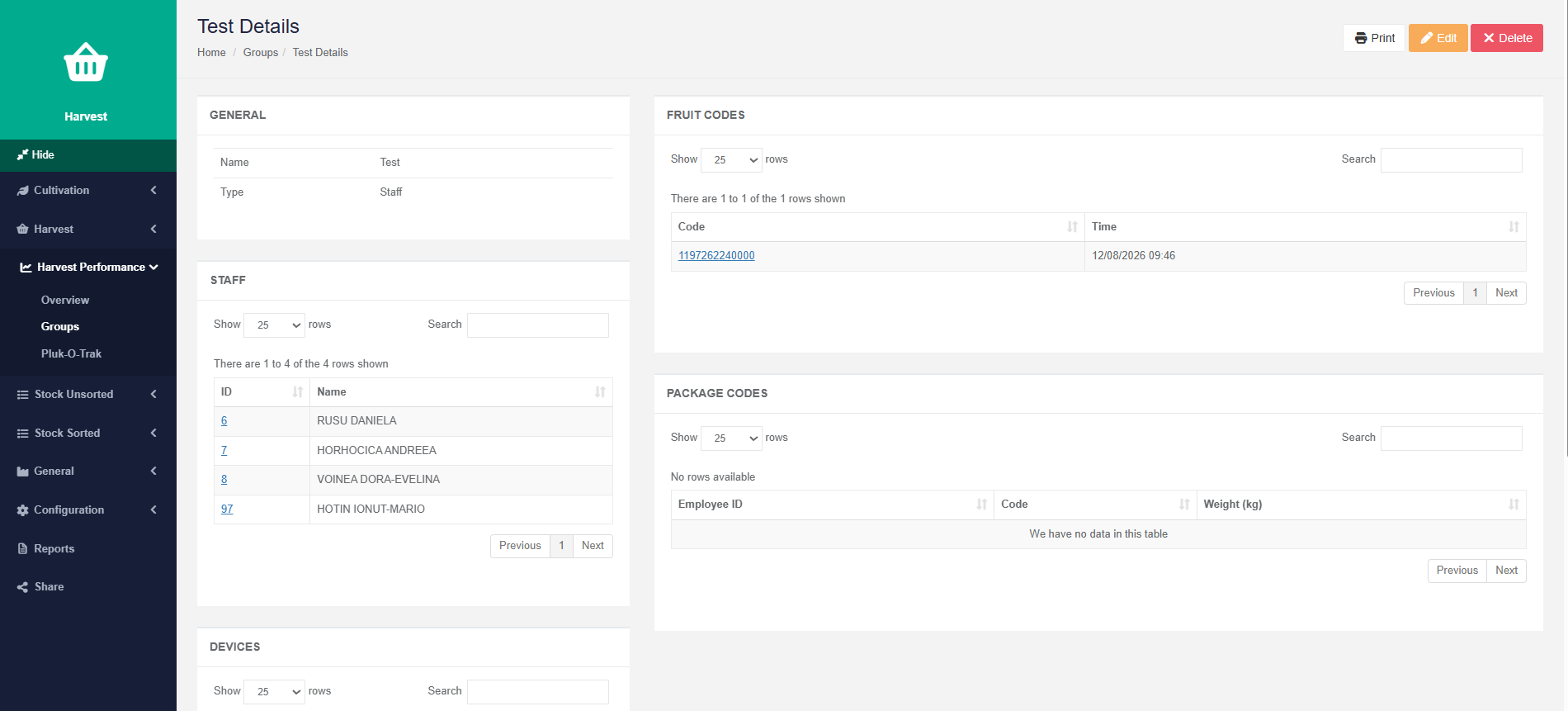The width and height of the screenshot is (1568, 711).
Task: Open Devices rows-per-page dropdown
Action: pos(275,692)
